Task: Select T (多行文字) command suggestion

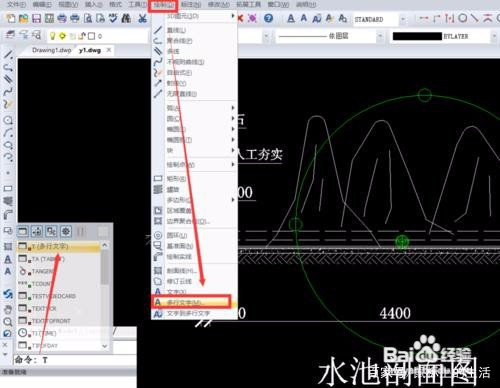Action: coord(59,246)
